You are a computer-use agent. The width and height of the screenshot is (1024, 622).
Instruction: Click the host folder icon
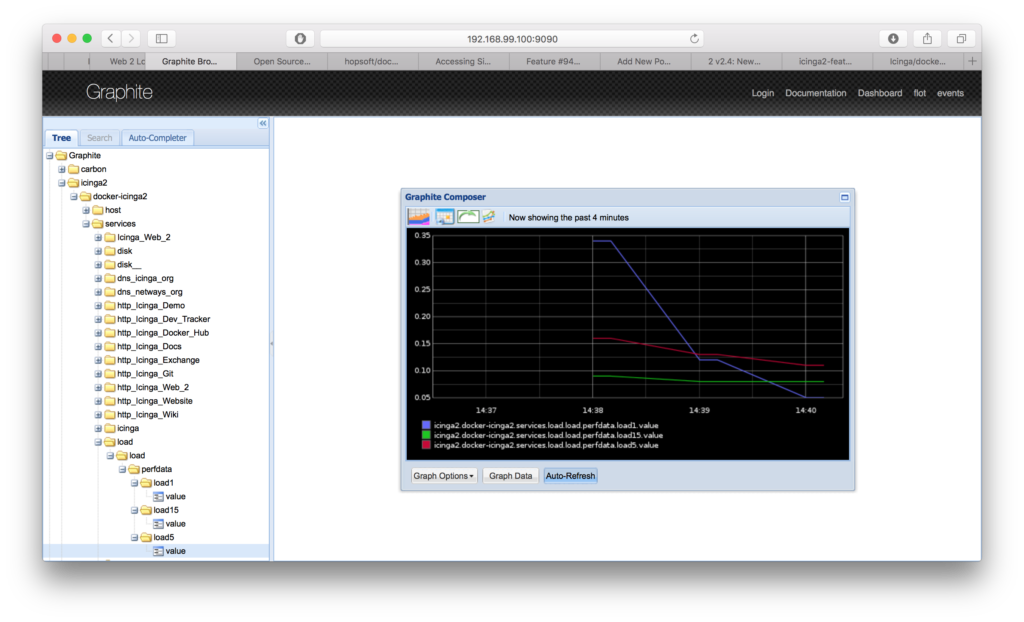[x=98, y=210]
